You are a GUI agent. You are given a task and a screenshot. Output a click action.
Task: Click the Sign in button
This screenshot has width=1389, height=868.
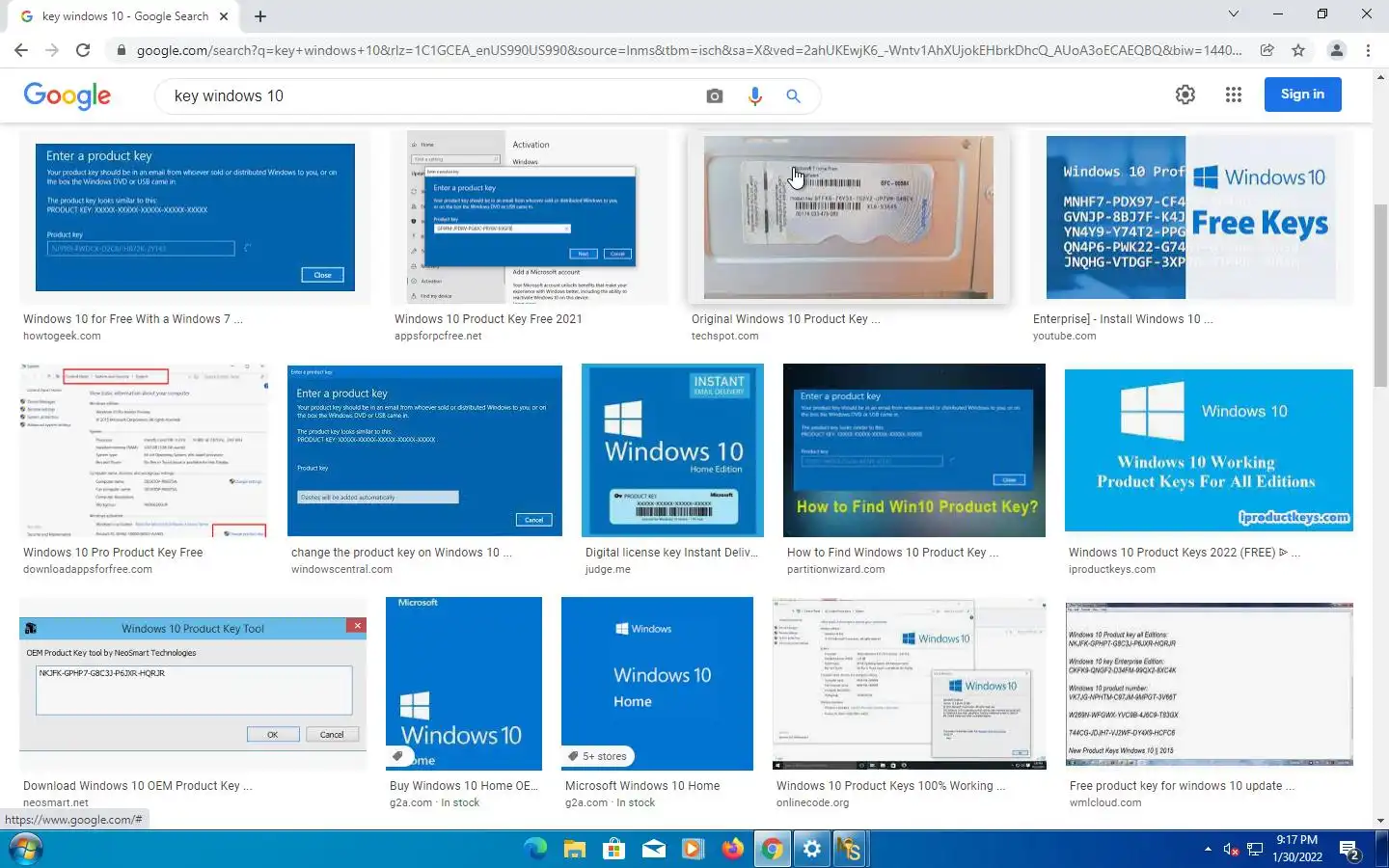pos(1302,95)
